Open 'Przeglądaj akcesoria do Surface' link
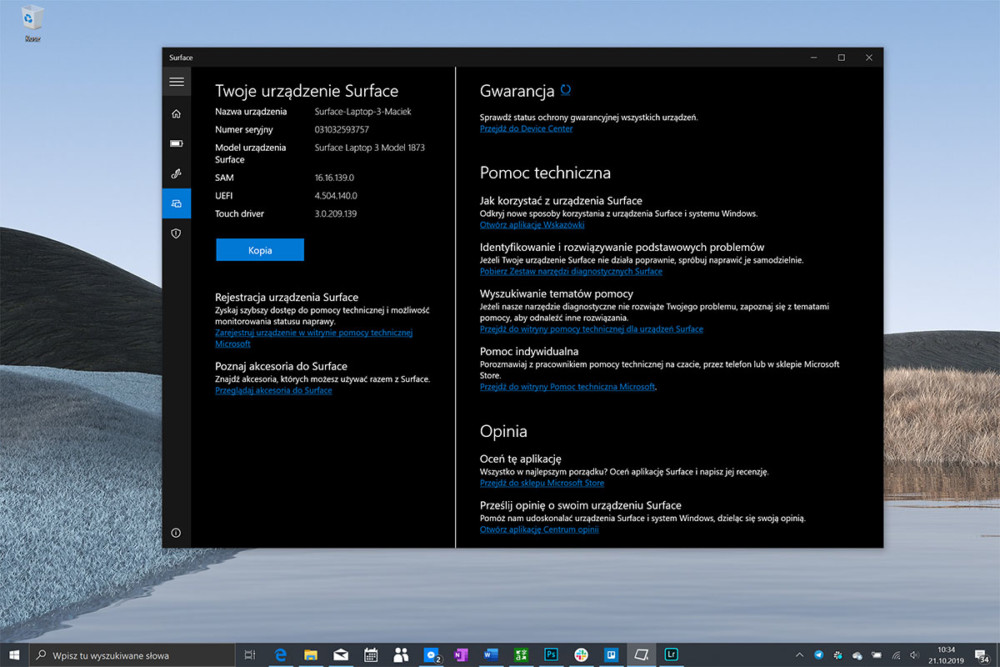 (x=273, y=390)
